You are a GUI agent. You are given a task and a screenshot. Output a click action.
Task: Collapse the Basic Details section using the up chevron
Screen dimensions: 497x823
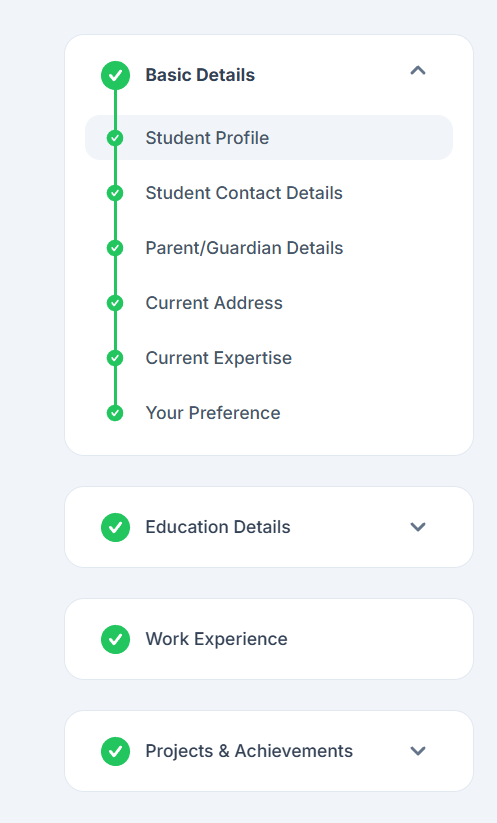[x=418, y=70]
